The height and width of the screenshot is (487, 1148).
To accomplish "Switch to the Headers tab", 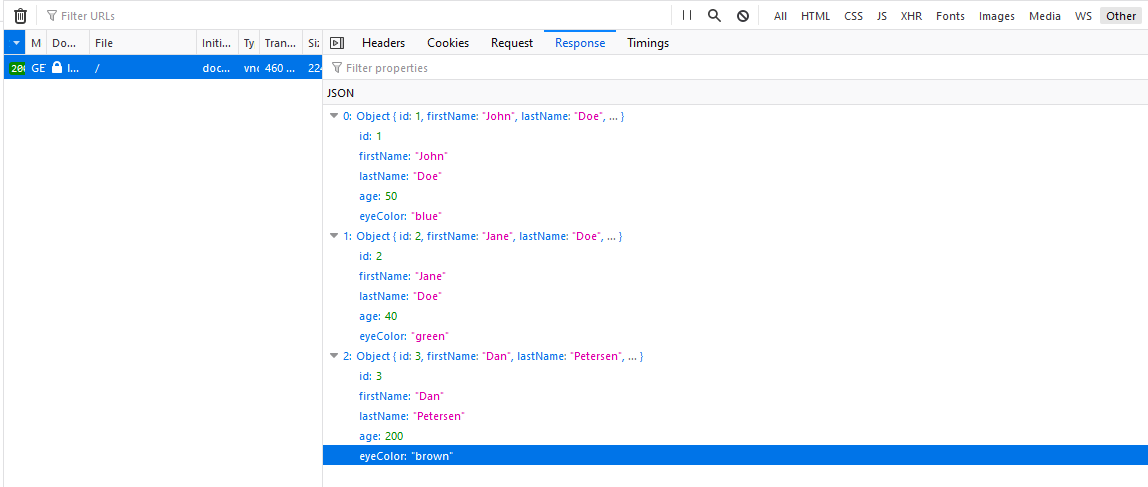I will 383,43.
